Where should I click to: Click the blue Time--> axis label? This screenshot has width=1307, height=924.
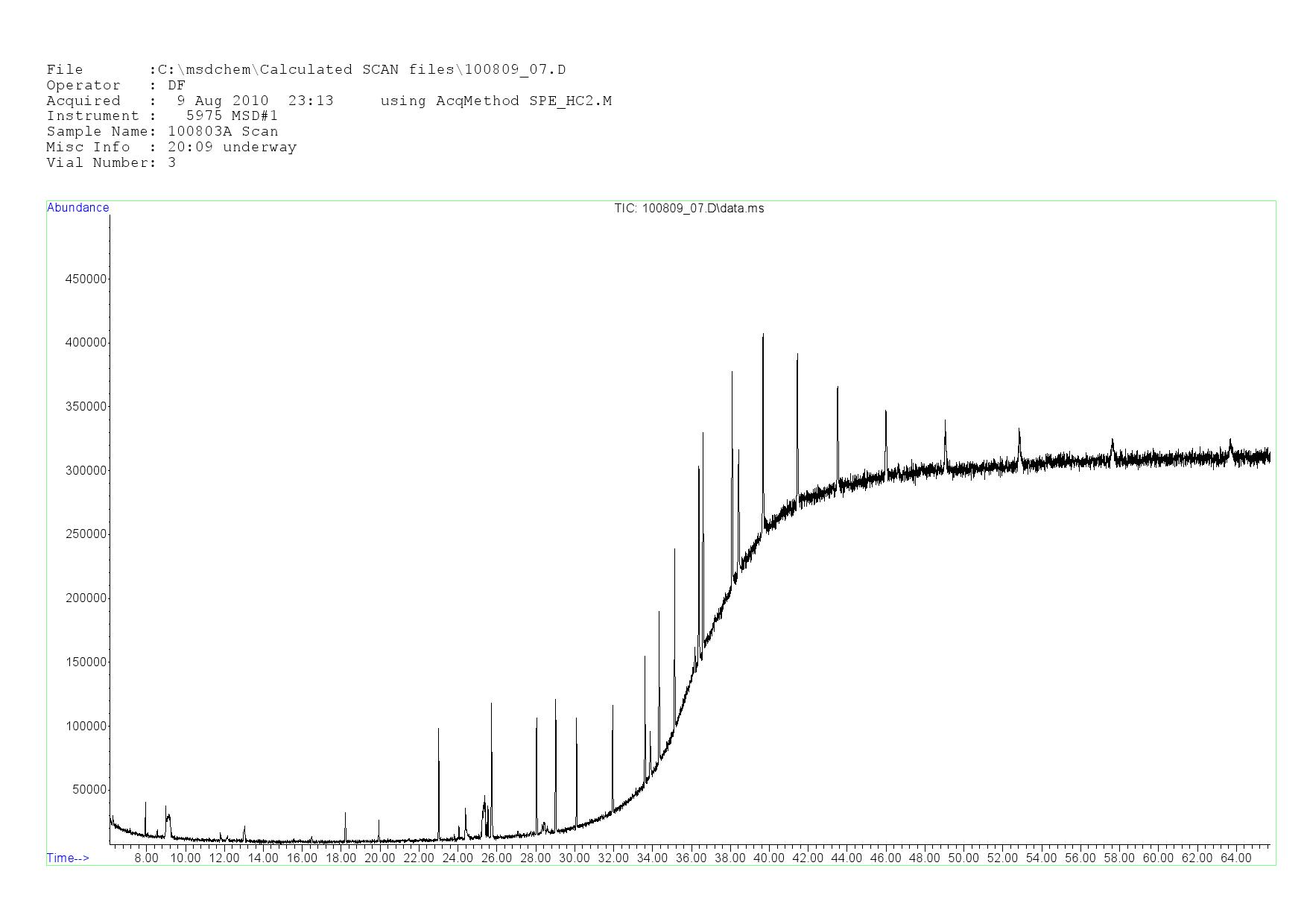tap(68, 858)
